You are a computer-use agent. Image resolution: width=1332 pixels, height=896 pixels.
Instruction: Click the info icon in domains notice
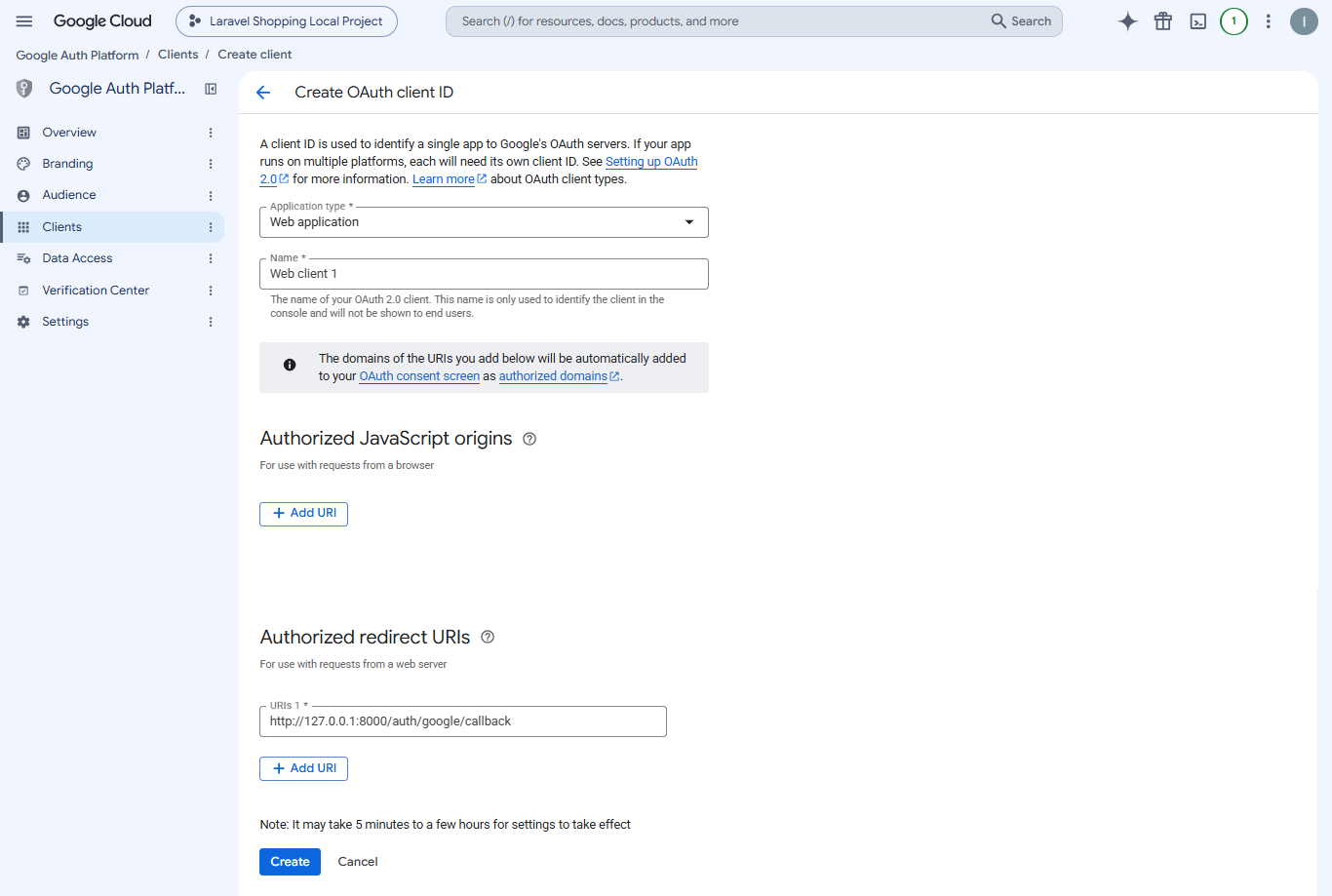pos(290,365)
